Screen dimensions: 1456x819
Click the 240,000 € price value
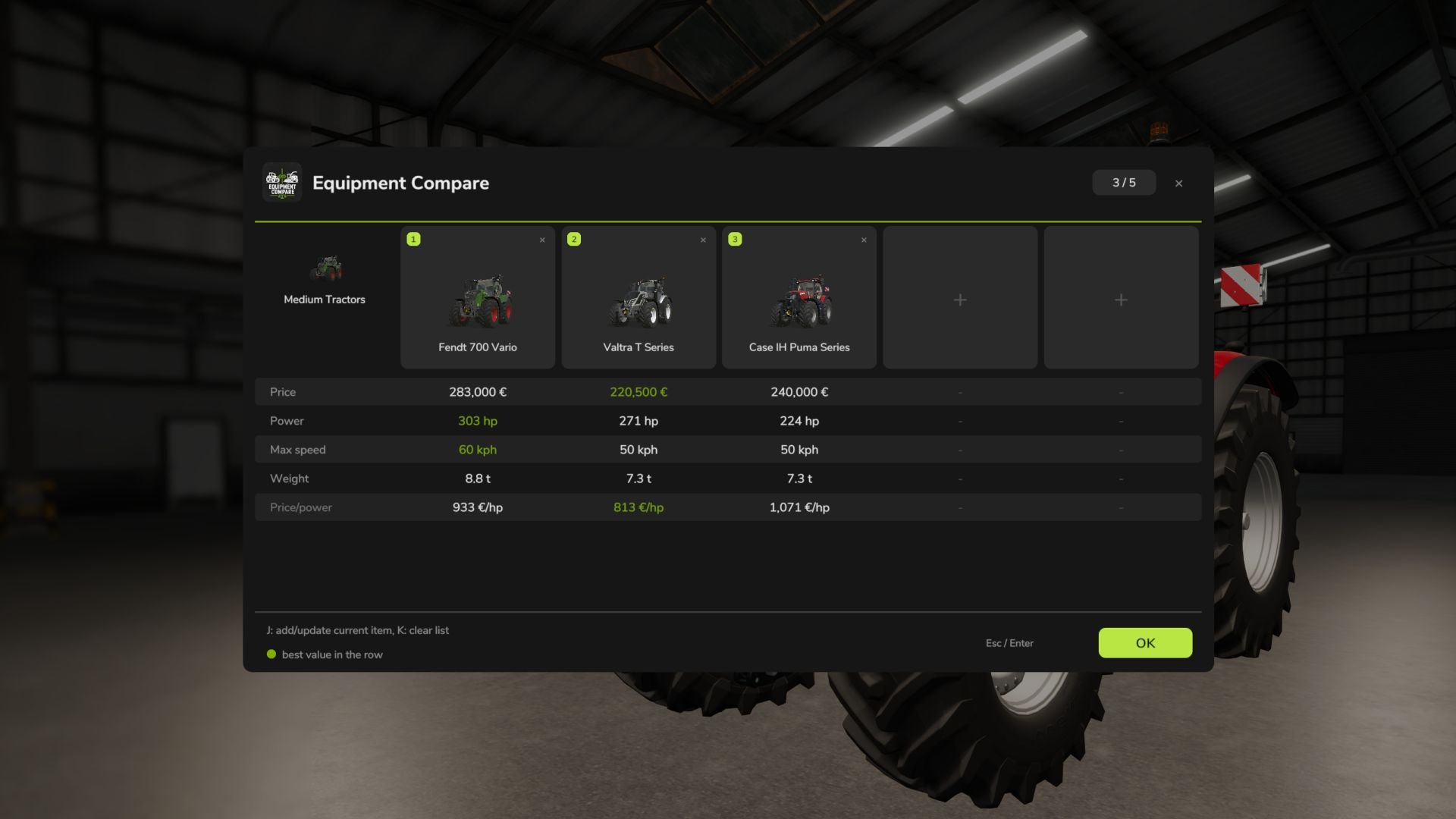coord(799,392)
